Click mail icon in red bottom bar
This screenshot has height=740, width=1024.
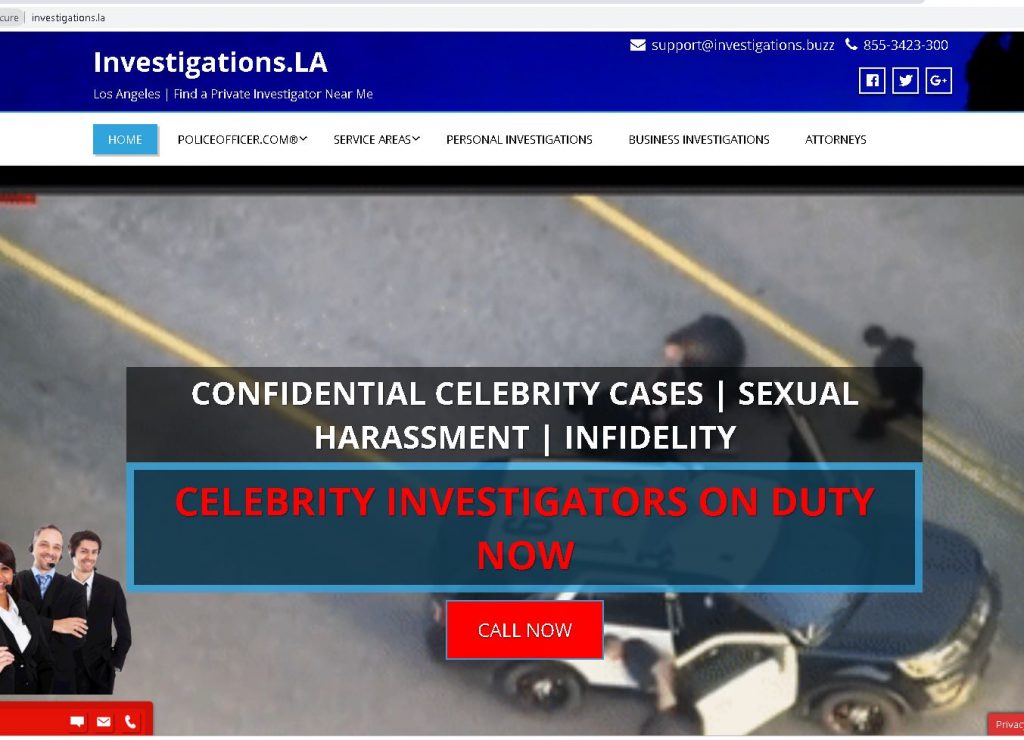click(104, 722)
